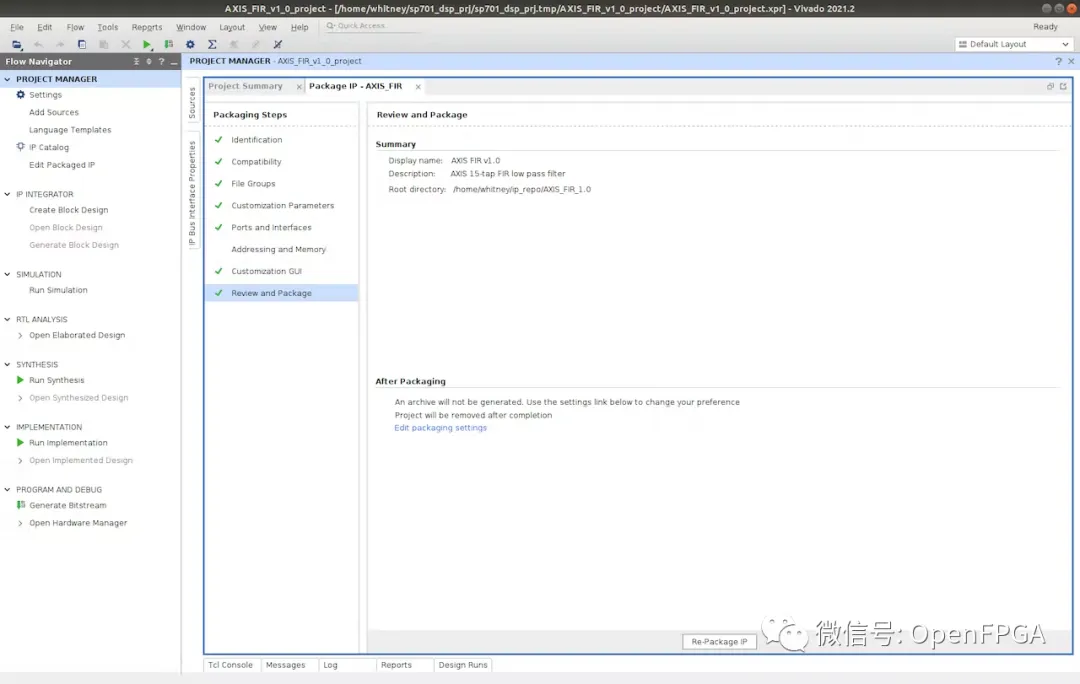This screenshot has height=684, width=1080.
Task: Click Project Manager header help icon
Action: (x=1058, y=61)
